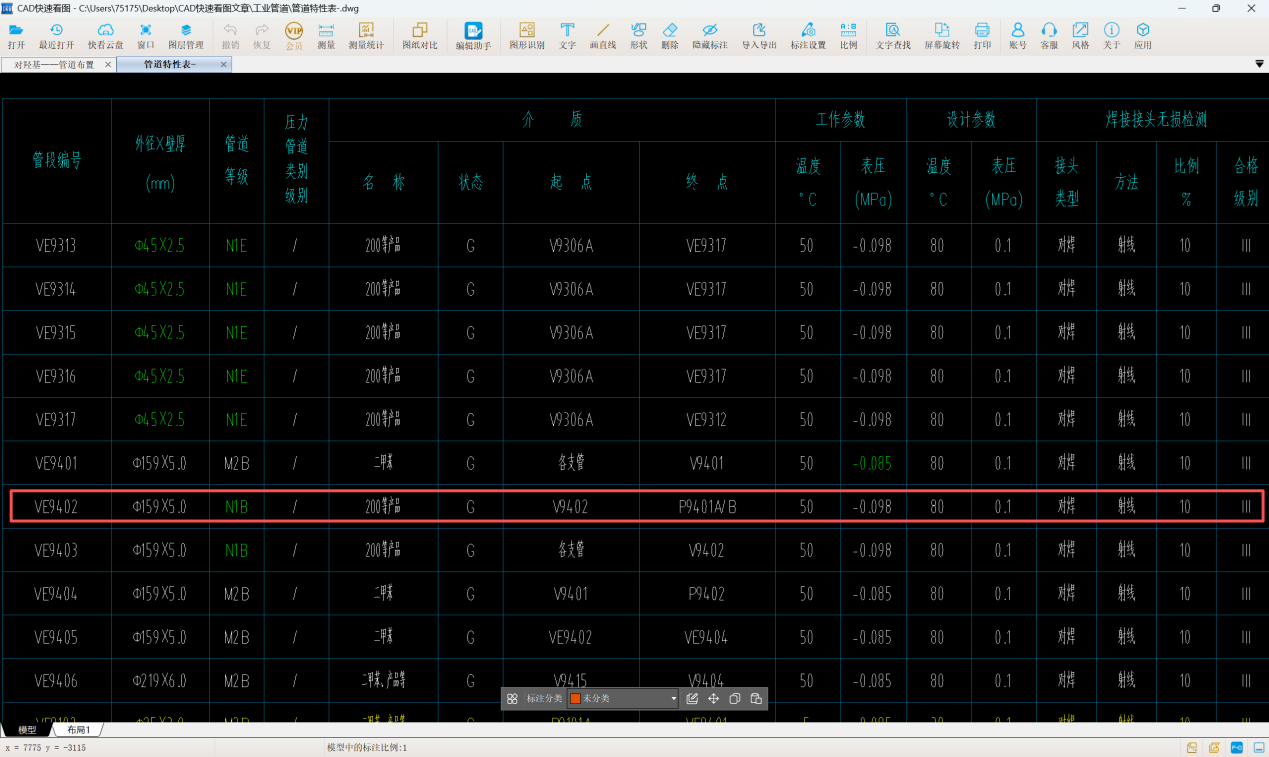This screenshot has height=757, width=1269.
Task: Click the 会员 VIP button
Action: [x=294, y=36]
